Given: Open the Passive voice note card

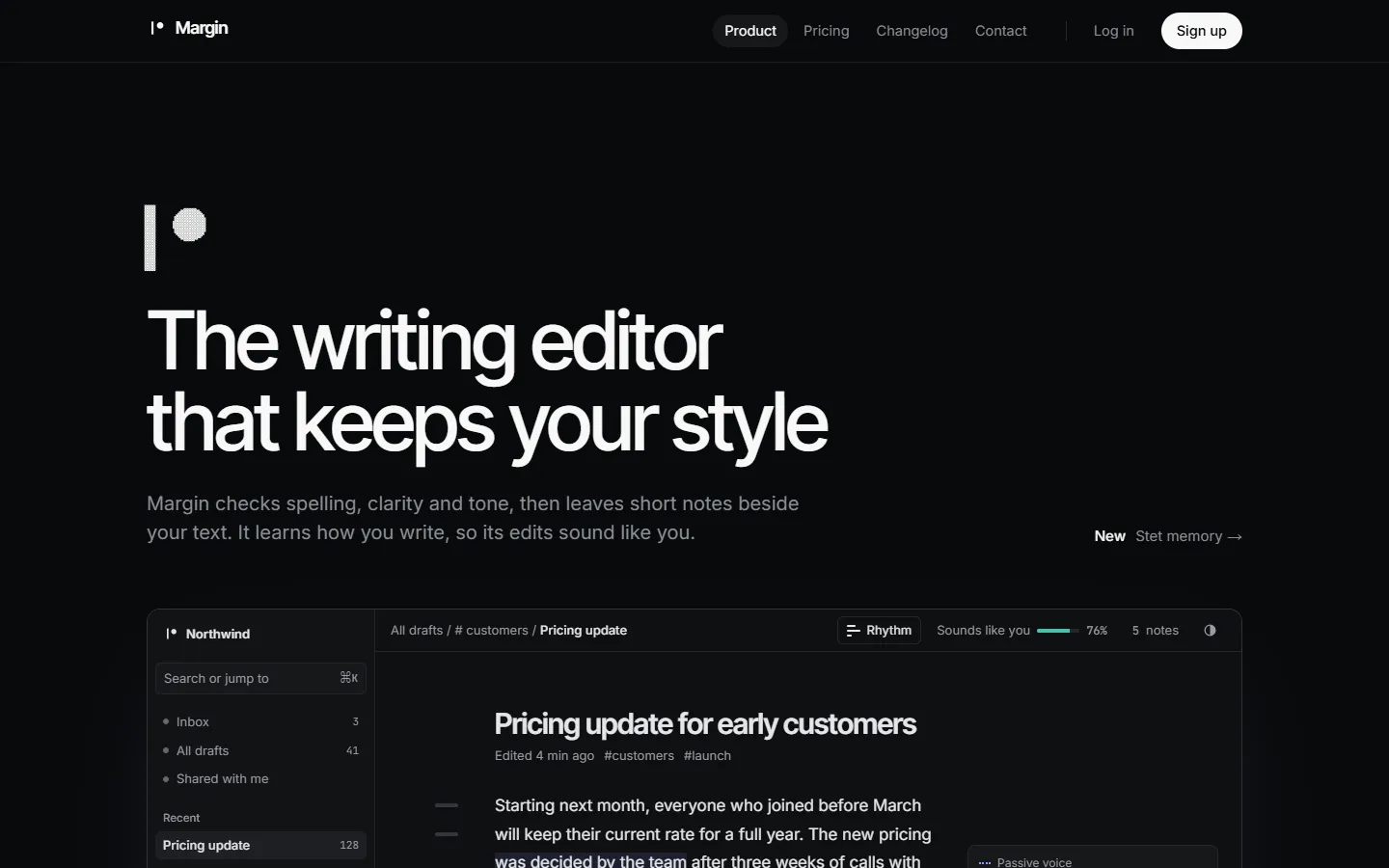Looking at the screenshot, I should click(1092, 857).
